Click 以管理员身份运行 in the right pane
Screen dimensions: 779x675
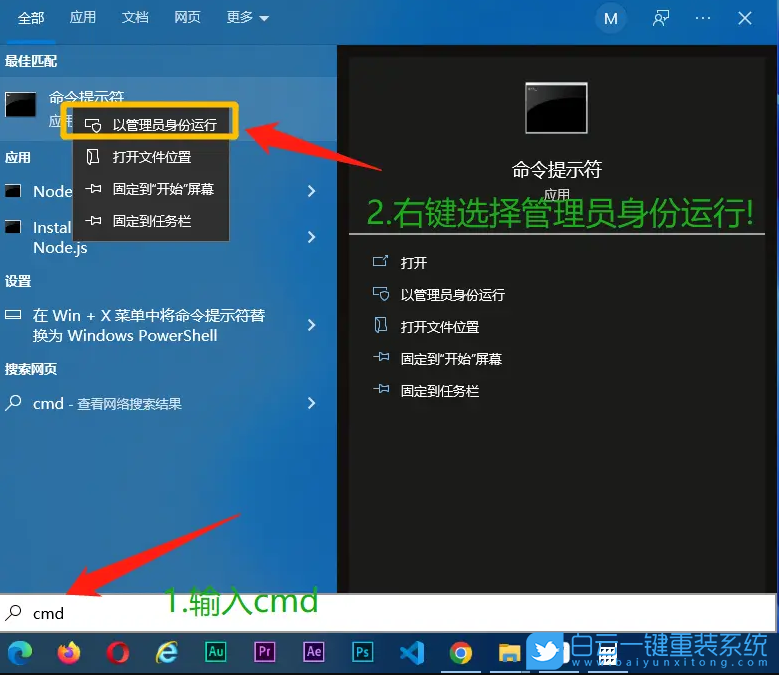click(x=439, y=295)
